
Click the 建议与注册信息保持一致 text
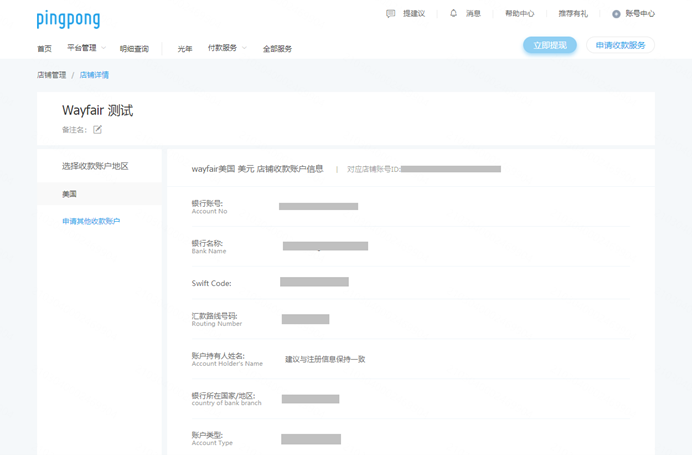coord(325,359)
